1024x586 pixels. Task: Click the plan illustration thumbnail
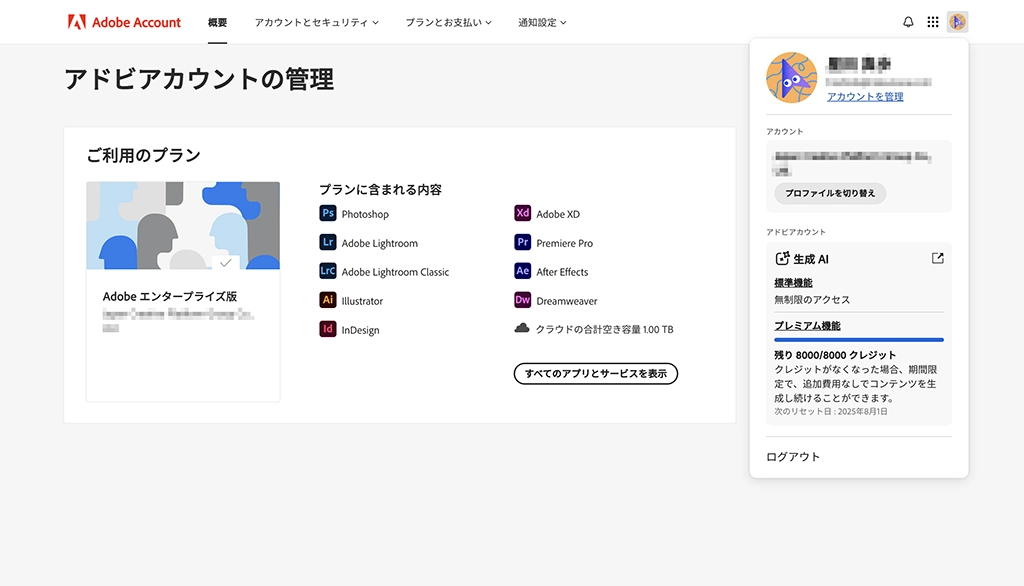click(x=183, y=225)
